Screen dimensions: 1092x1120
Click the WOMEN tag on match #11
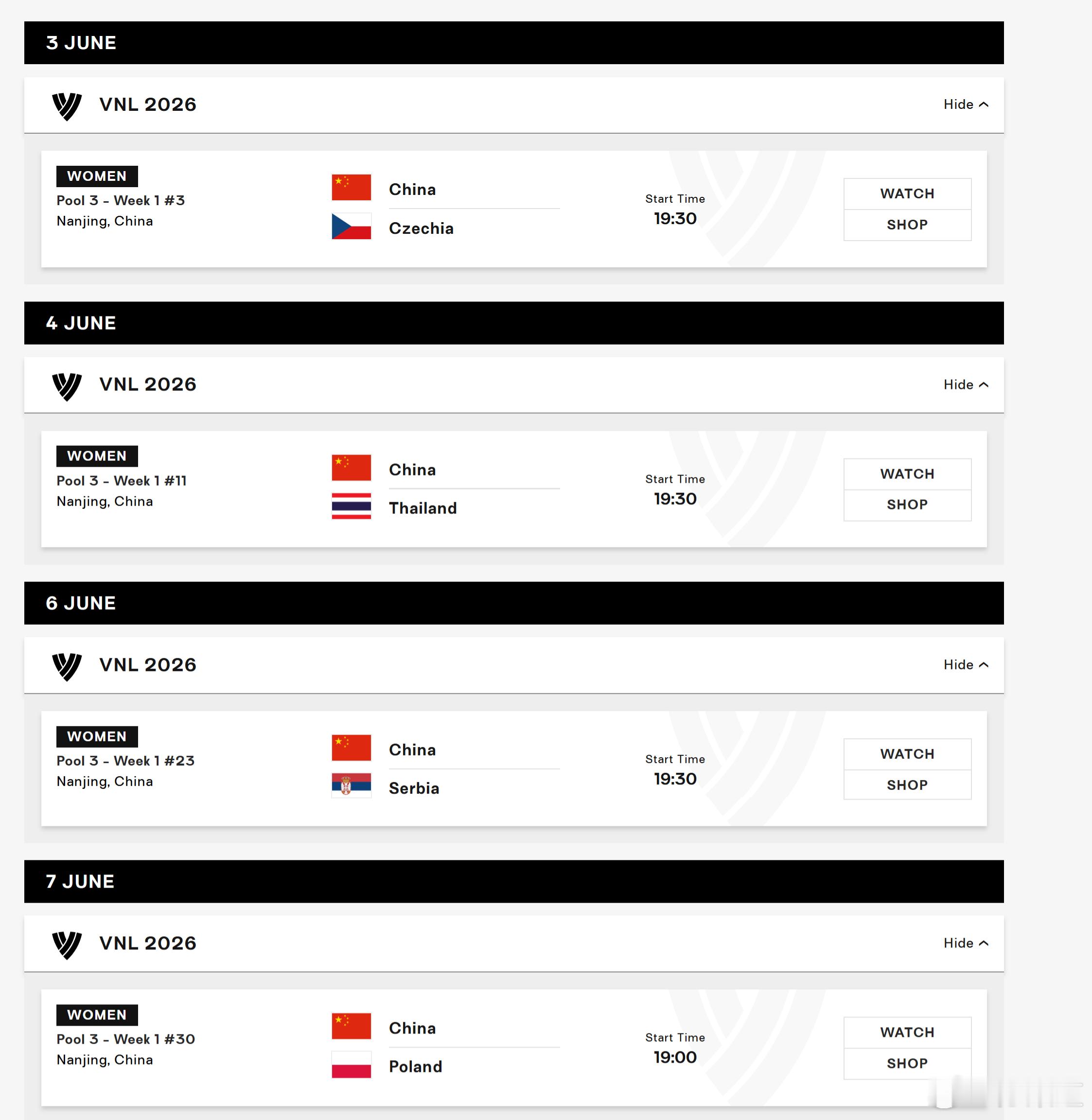[x=97, y=456]
